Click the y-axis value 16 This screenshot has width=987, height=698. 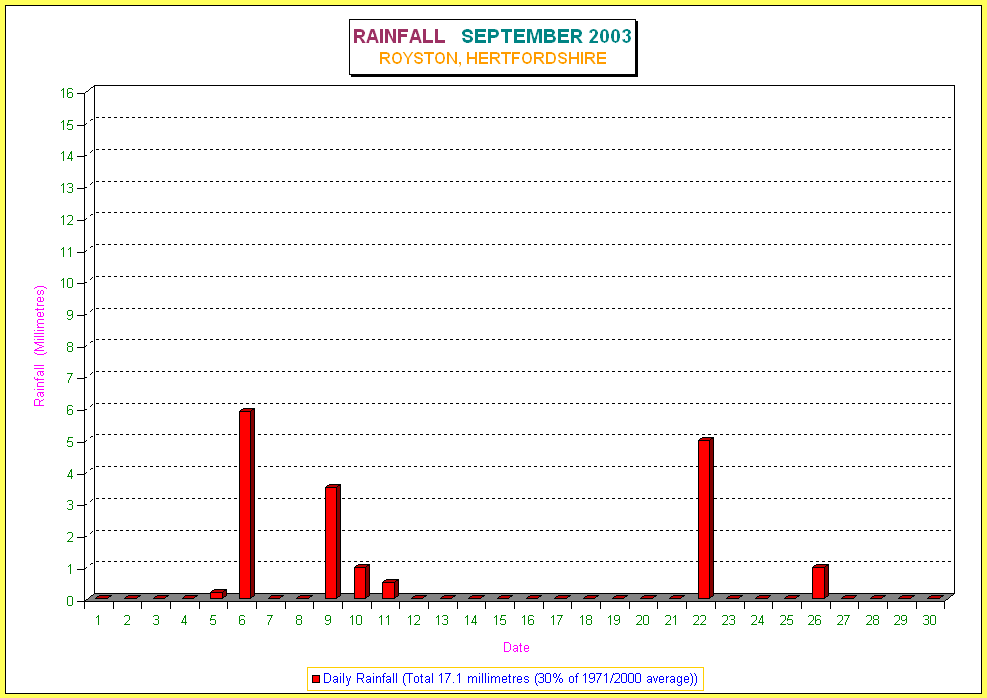pos(67,93)
